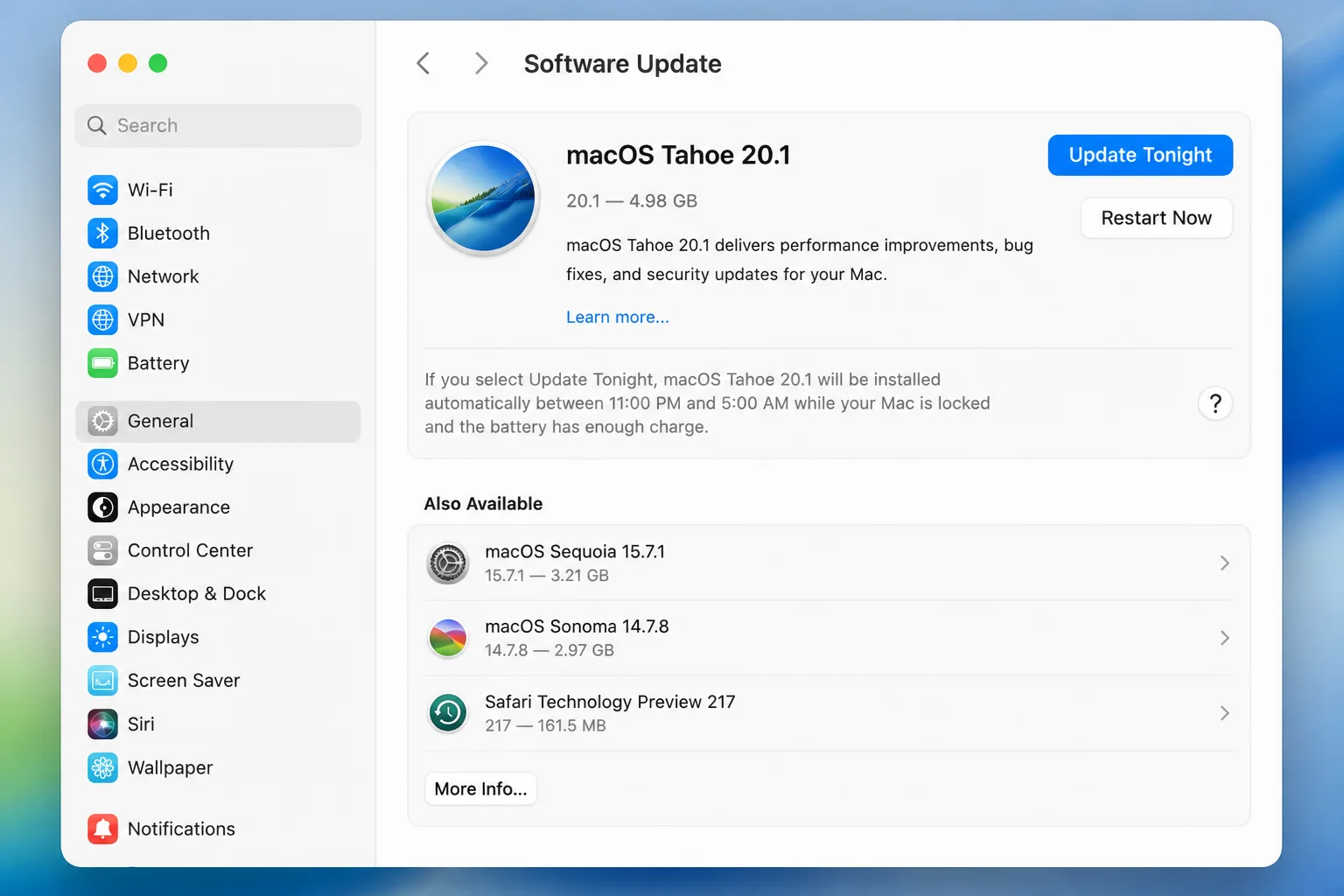
Task: Follow the Learn more... link
Action: pos(618,317)
